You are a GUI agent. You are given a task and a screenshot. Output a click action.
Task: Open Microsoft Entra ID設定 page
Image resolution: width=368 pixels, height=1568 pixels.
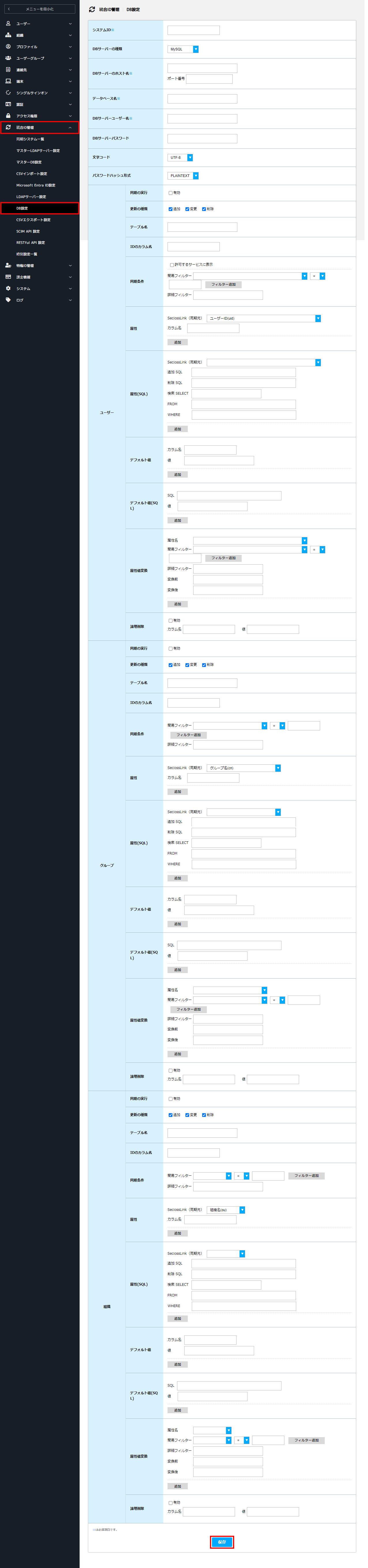point(36,186)
